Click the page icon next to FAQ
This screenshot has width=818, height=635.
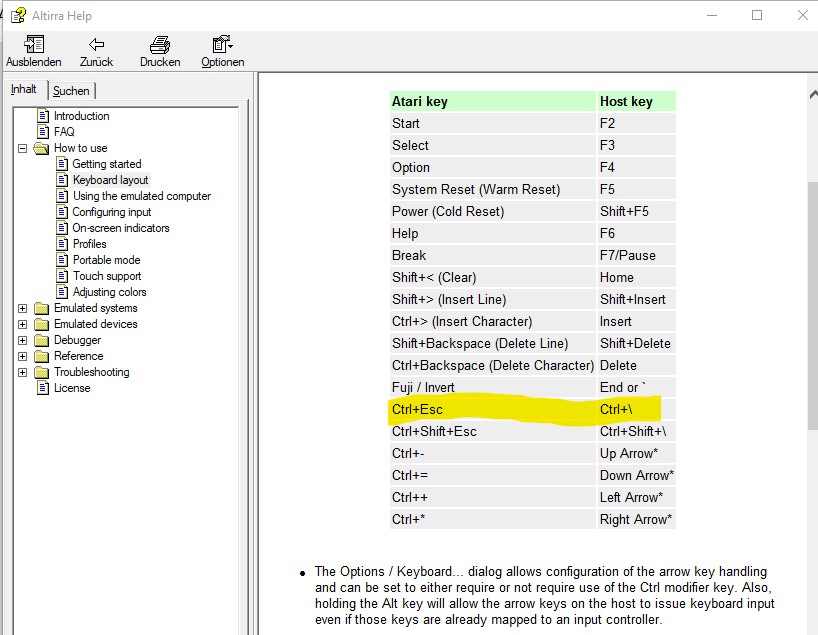pyautogui.click(x=43, y=132)
